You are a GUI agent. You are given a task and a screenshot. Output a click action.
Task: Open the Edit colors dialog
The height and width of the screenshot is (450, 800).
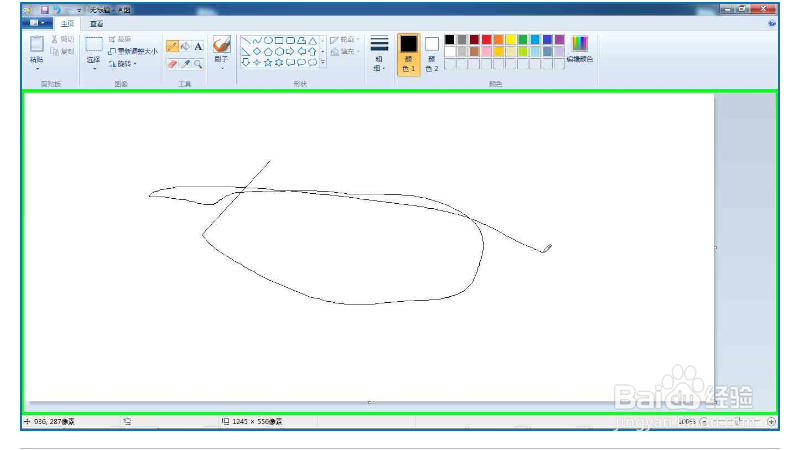pos(580,49)
